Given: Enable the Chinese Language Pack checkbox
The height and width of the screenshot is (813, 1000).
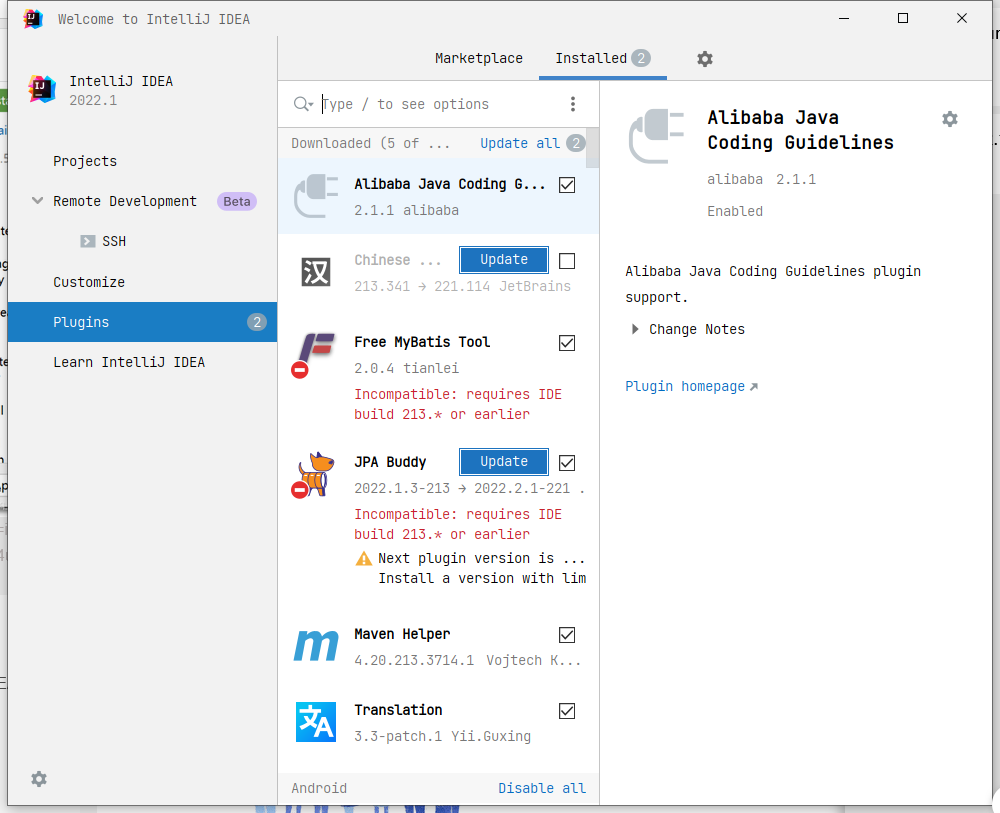Looking at the screenshot, I should (x=567, y=260).
